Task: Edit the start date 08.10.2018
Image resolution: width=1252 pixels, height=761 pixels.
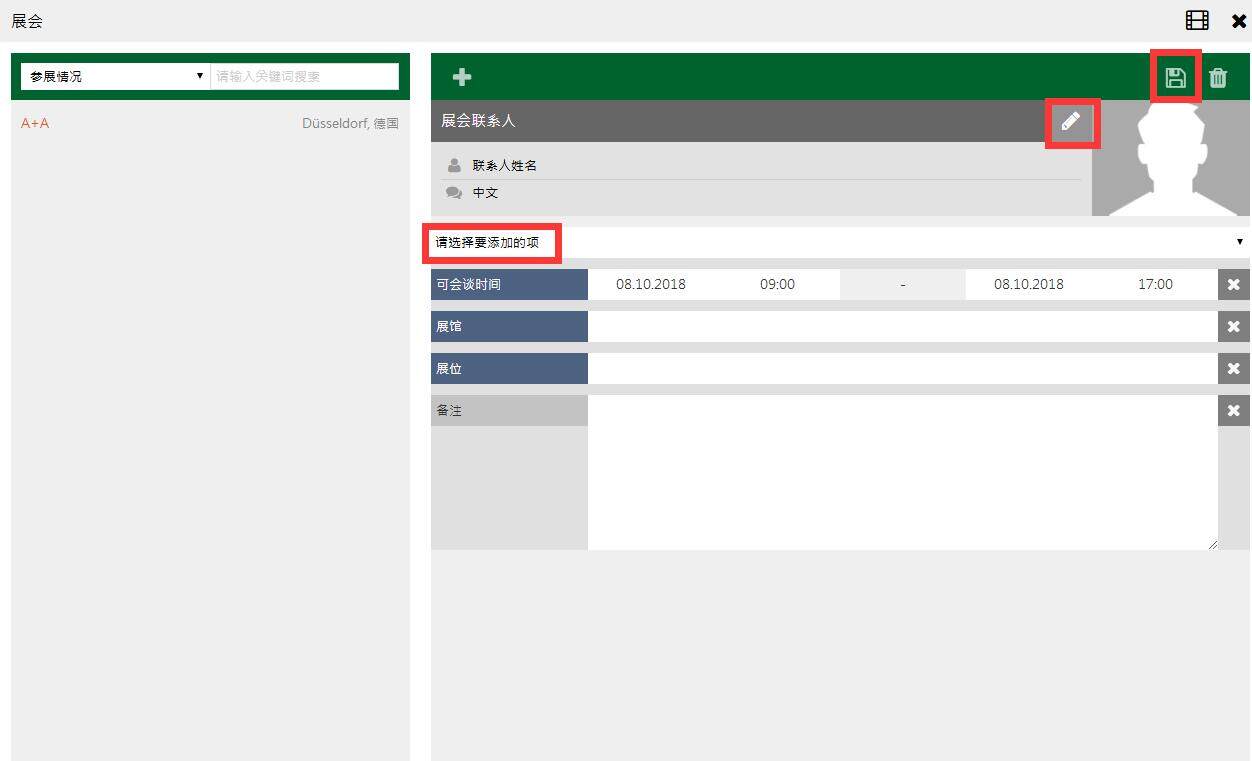Action: (651, 284)
